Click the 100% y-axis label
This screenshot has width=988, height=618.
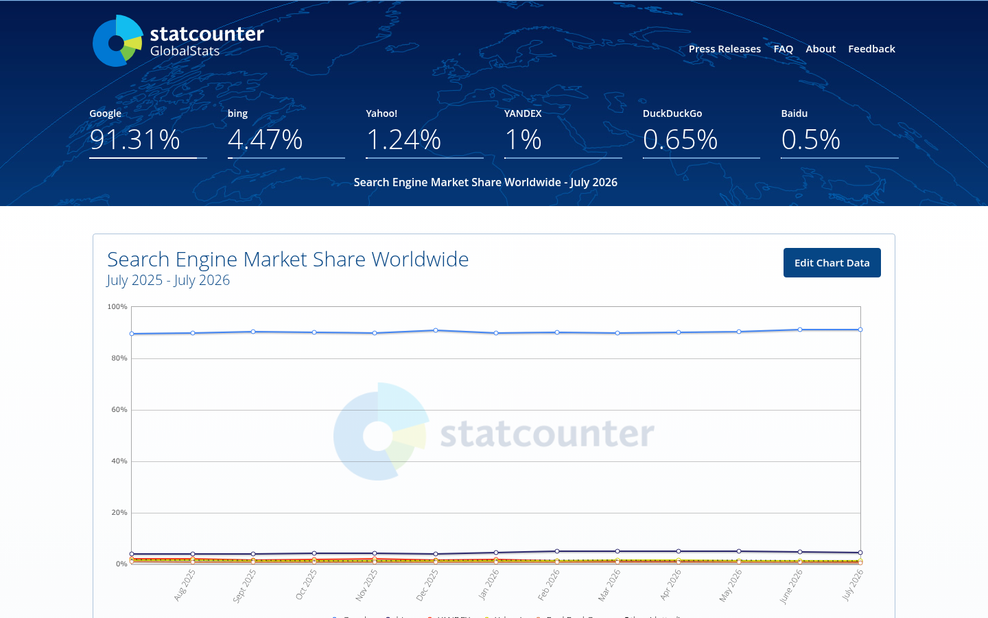[x=117, y=307]
